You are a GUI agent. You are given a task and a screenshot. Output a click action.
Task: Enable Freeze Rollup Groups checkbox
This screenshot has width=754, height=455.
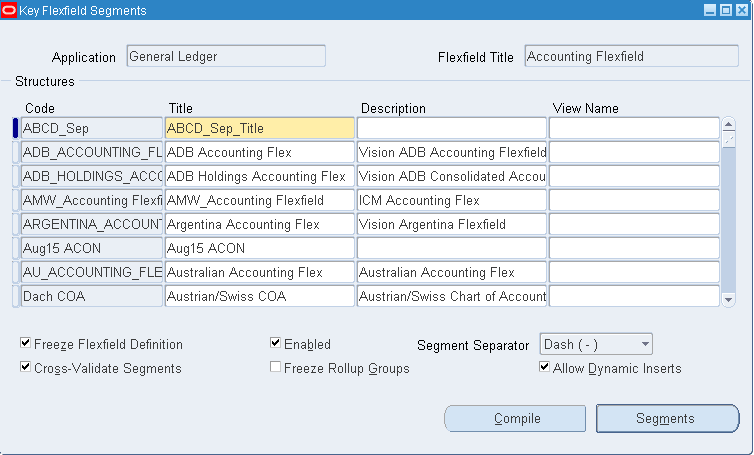click(x=275, y=368)
